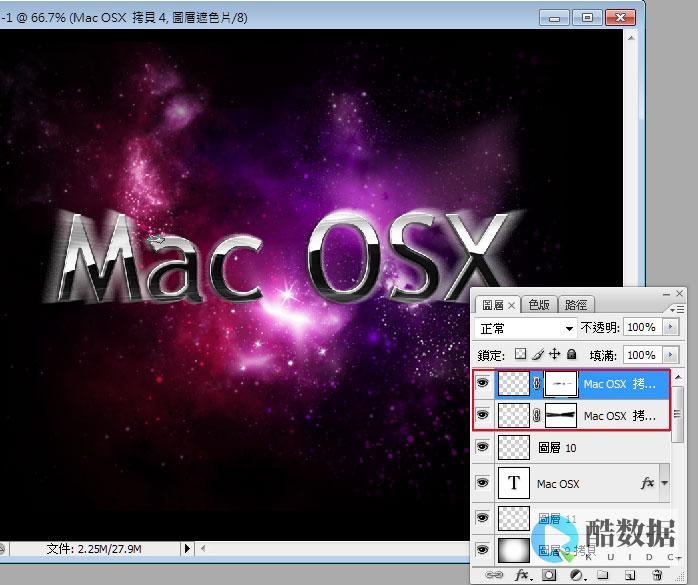Select the T thumbnail of the Mac OSX text layer

click(x=514, y=483)
